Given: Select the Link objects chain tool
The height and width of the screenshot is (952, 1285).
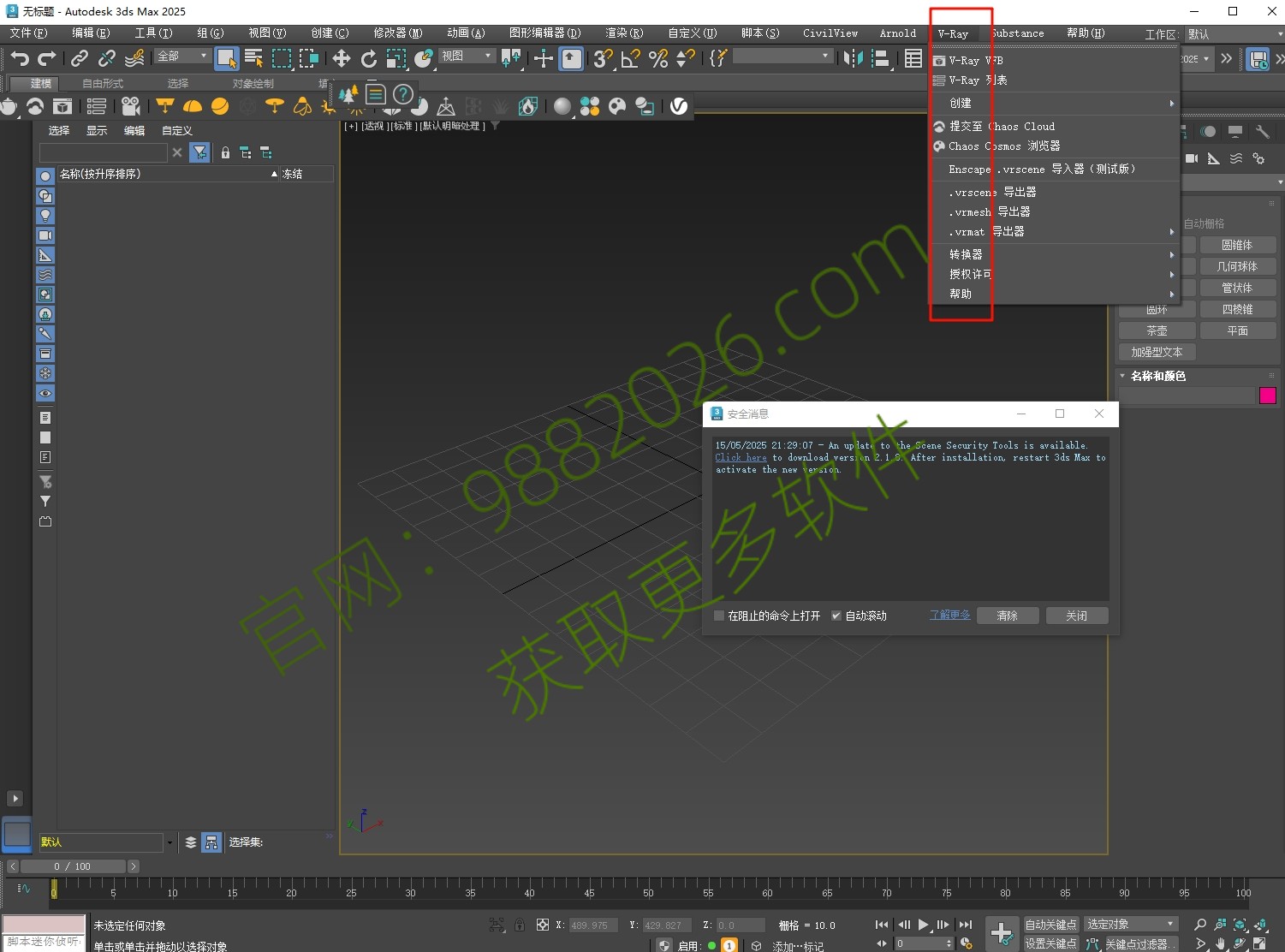Looking at the screenshot, I should click(79, 58).
